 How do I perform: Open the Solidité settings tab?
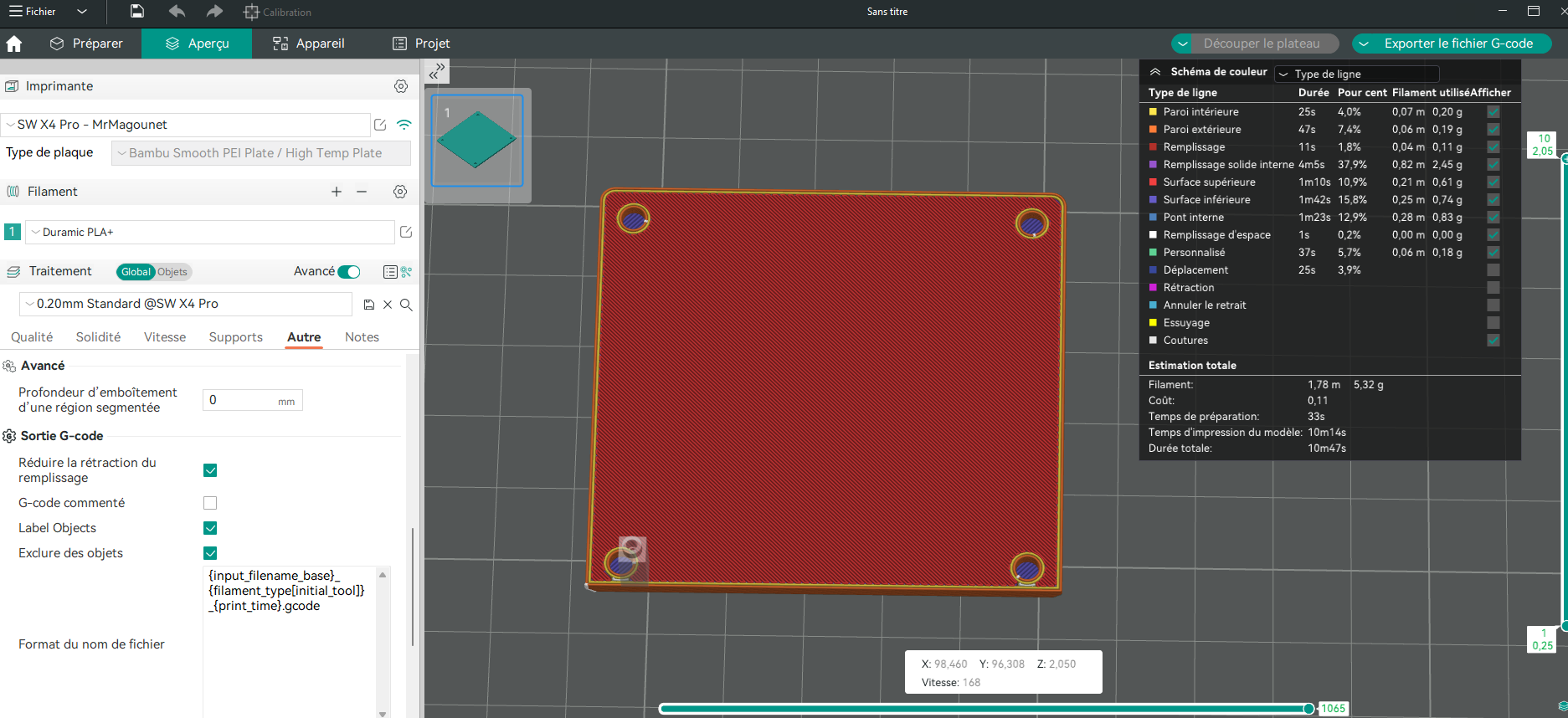point(98,337)
